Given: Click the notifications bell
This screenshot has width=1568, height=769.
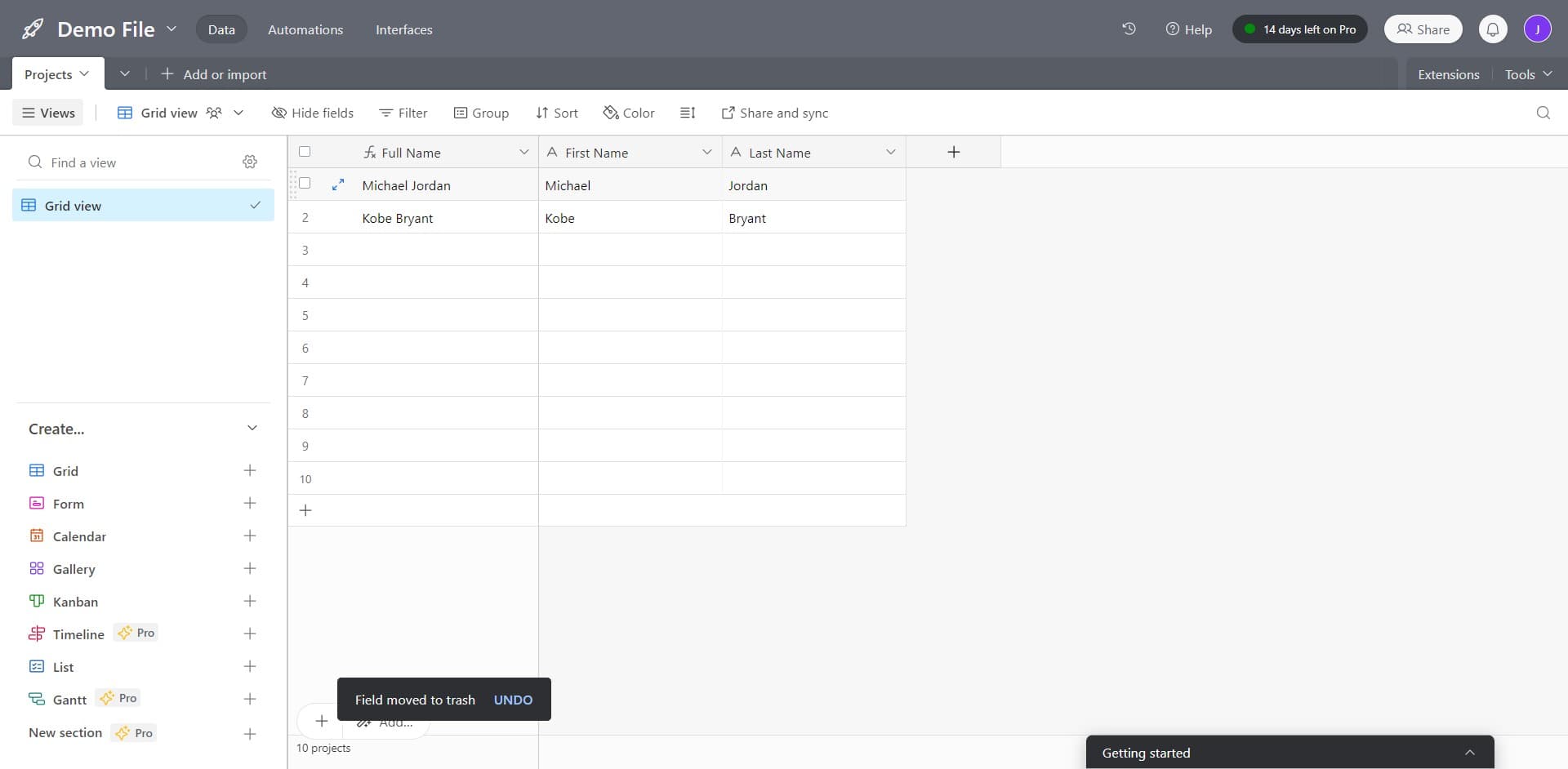Looking at the screenshot, I should (1493, 29).
